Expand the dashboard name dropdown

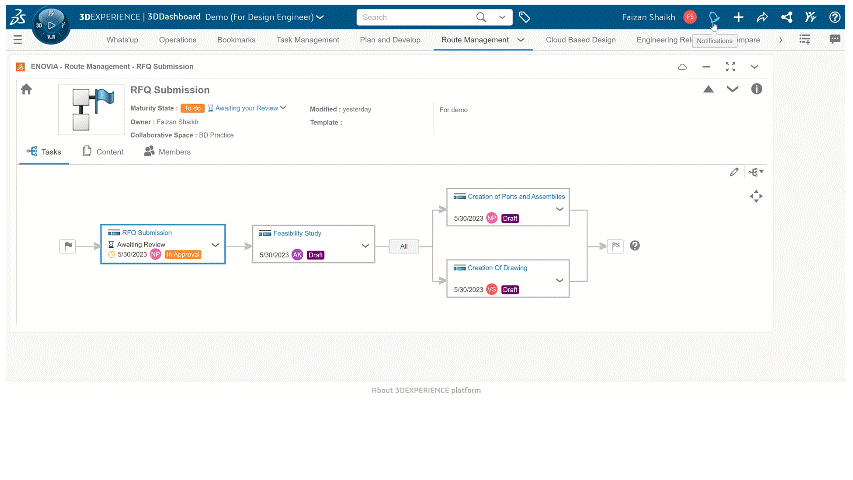click(x=320, y=17)
